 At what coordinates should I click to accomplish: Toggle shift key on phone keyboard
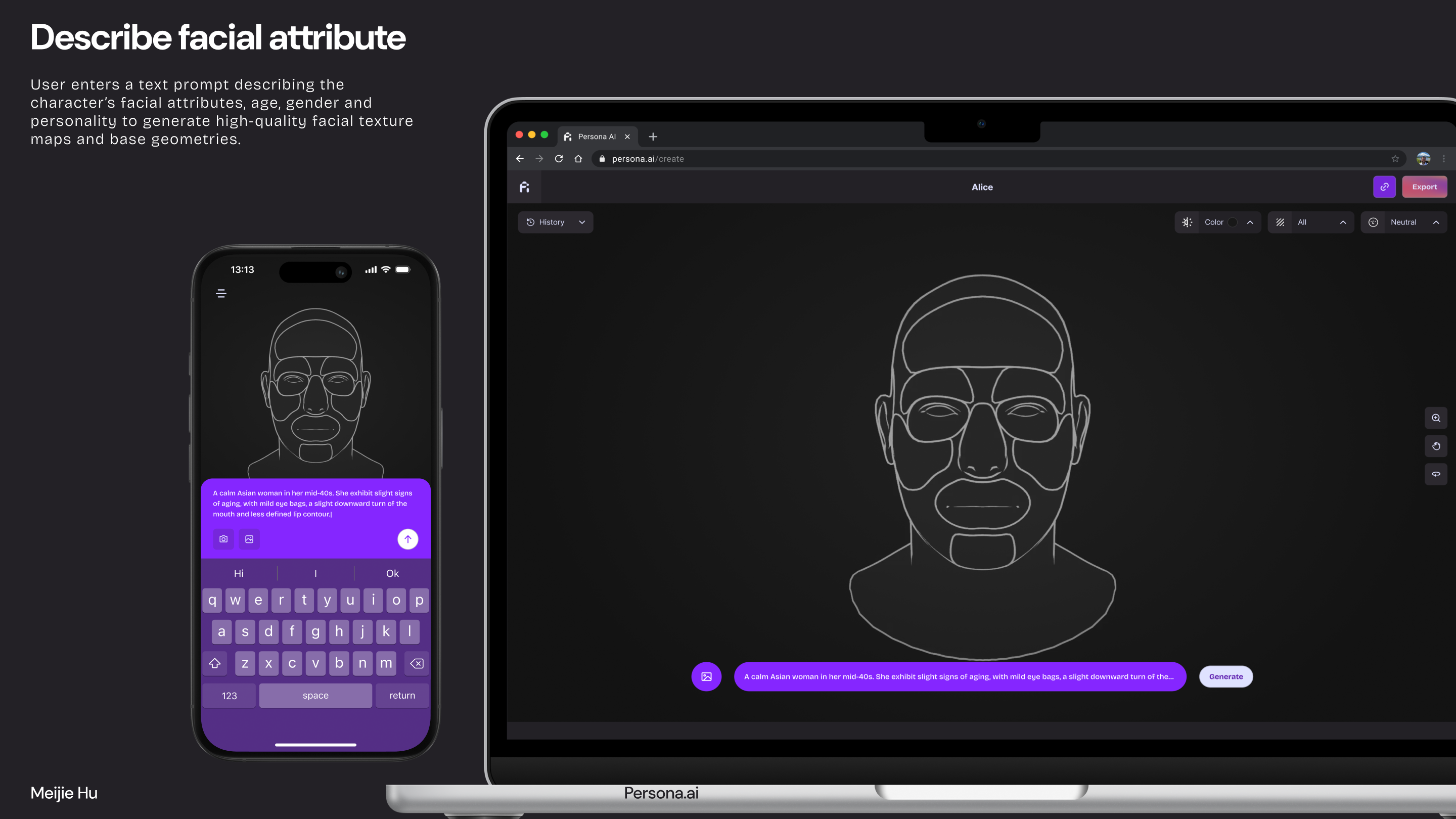point(215,663)
